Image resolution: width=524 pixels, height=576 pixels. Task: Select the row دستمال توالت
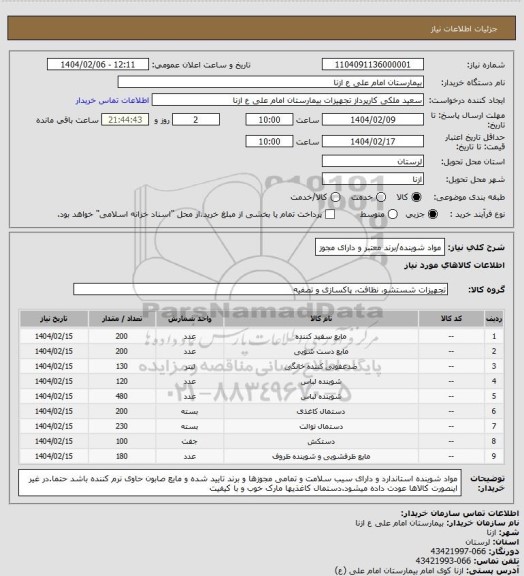click(262, 426)
